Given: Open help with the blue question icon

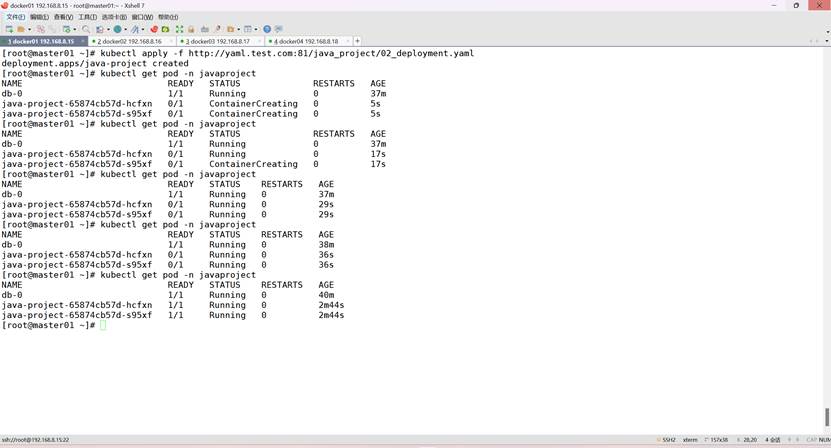Looking at the screenshot, I should click(267, 29).
